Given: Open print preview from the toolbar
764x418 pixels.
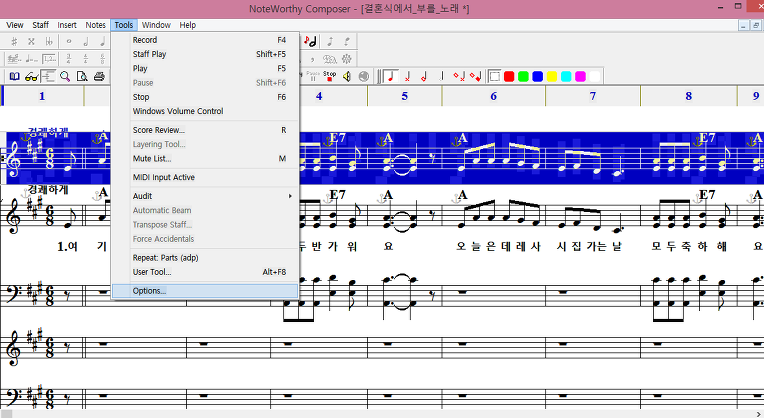Looking at the screenshot, I should pos(82,76).
